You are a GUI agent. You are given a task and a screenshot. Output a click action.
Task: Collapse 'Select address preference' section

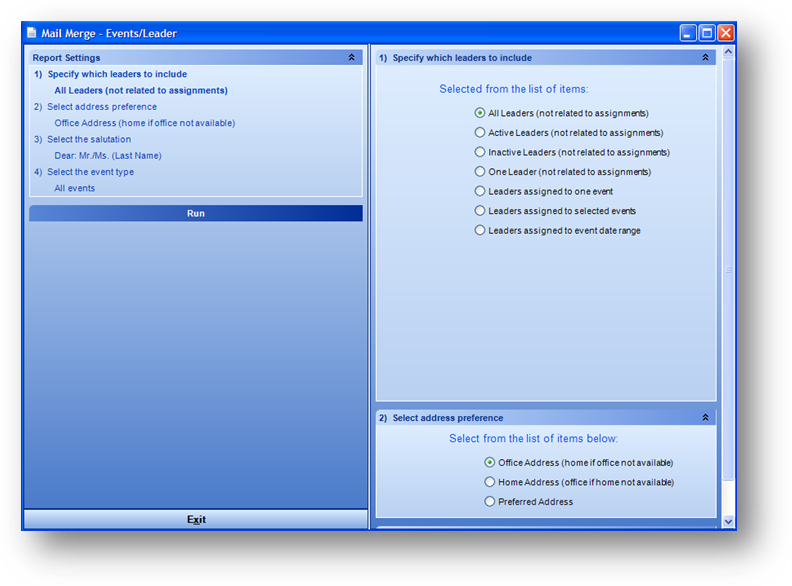[705, 417]
